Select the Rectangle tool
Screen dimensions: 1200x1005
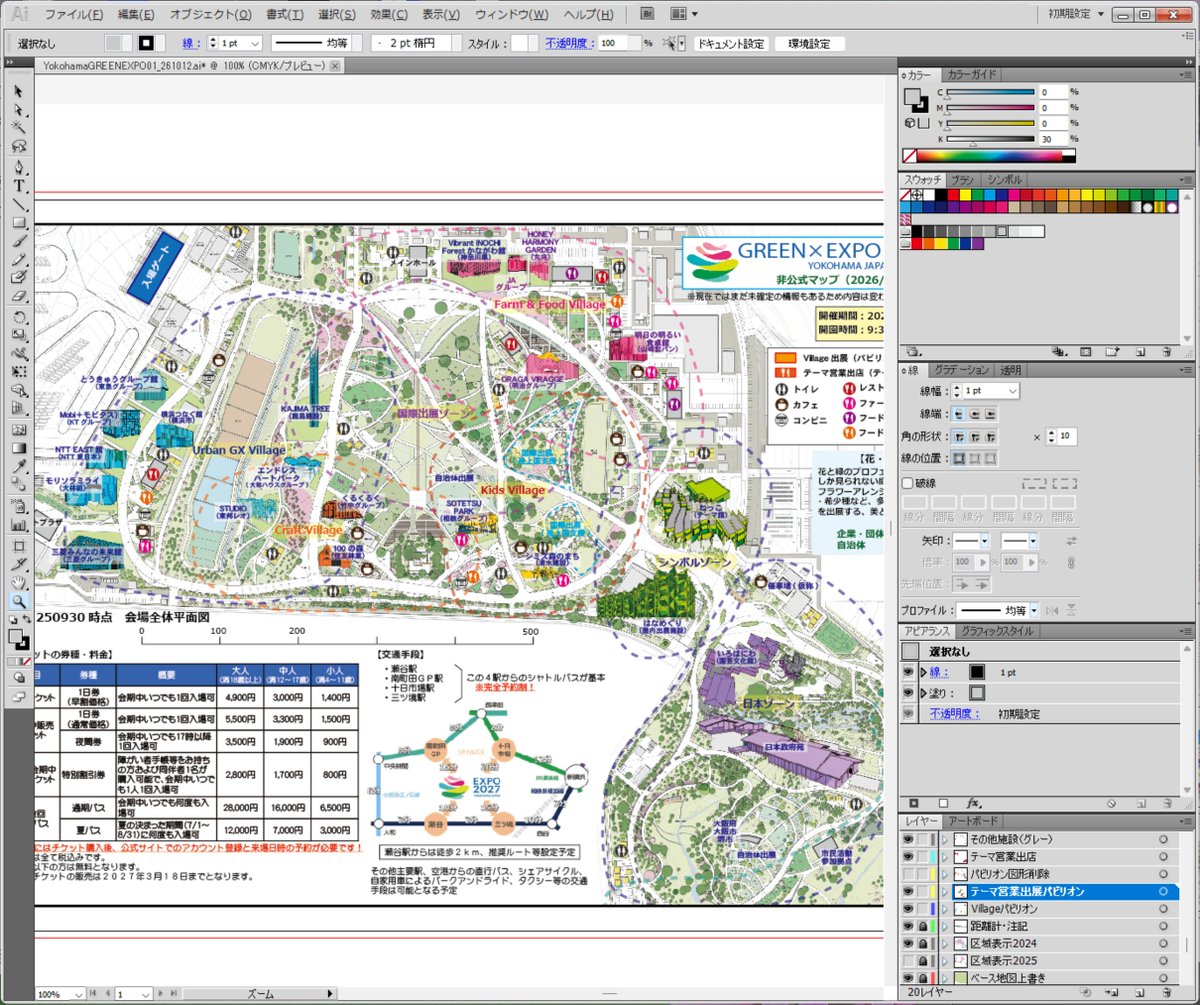point(19,223)
